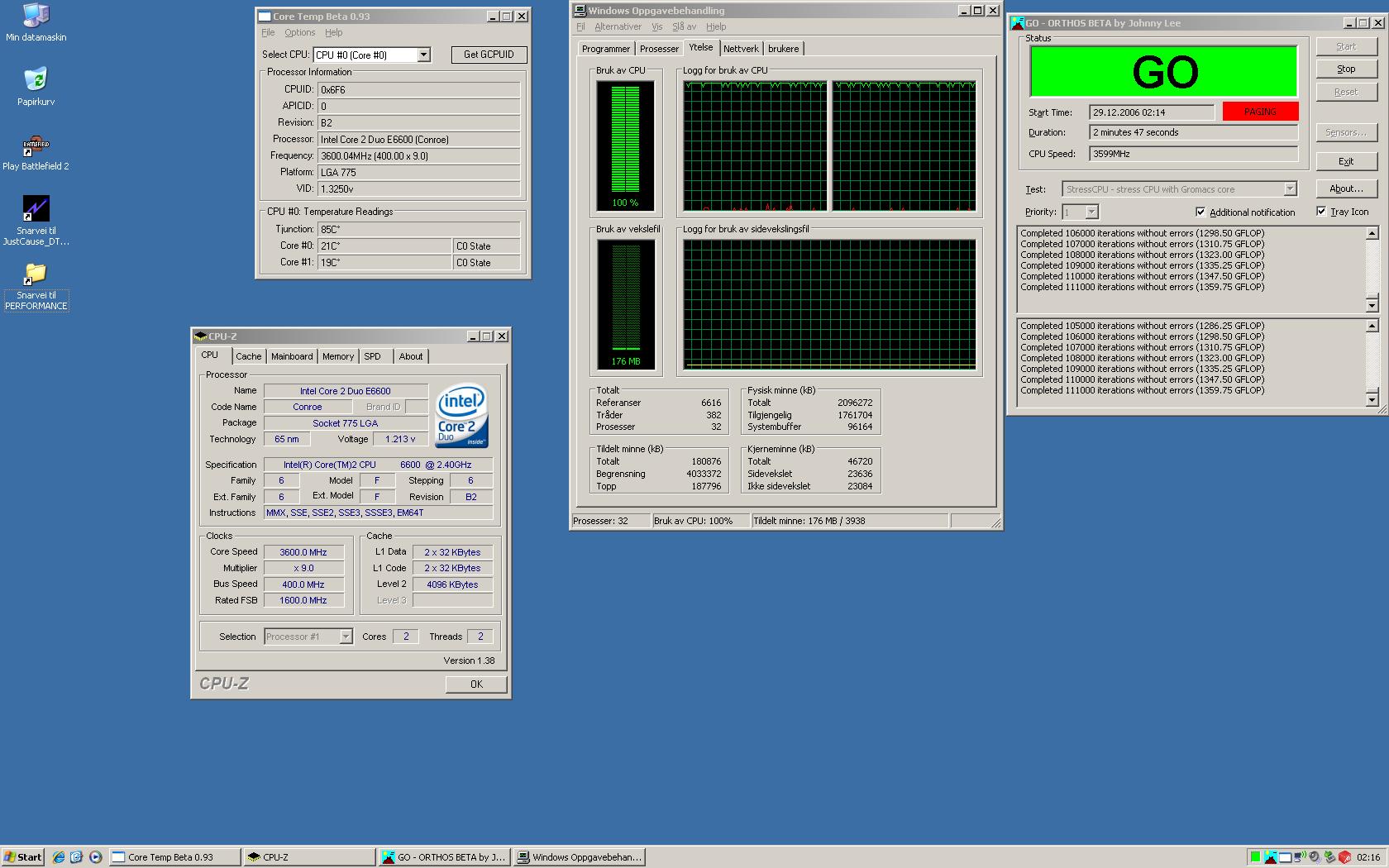Click the wireless network tray icon
Image resolution: width=1389 pixels, height=868 pixels.
point(1300,856)
